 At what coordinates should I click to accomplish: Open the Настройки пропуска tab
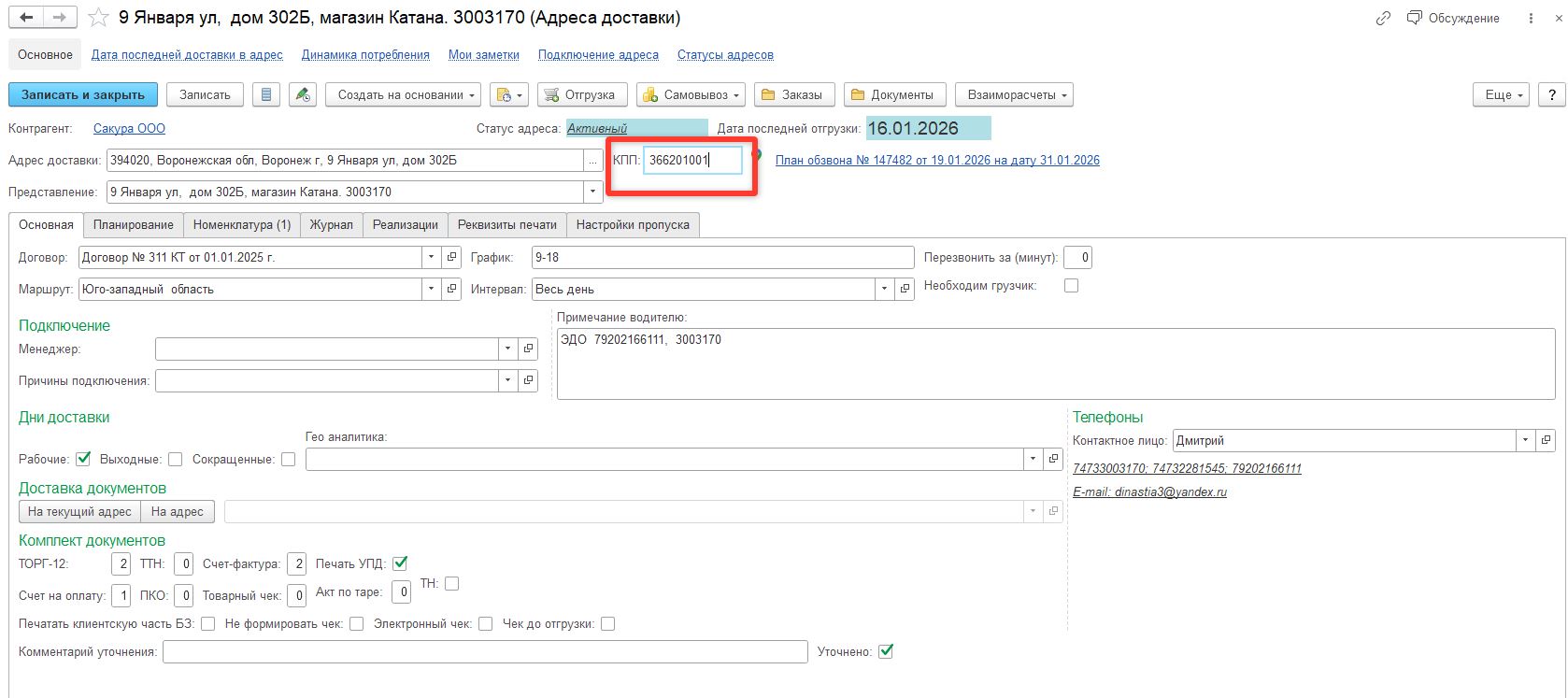point(633,224)
